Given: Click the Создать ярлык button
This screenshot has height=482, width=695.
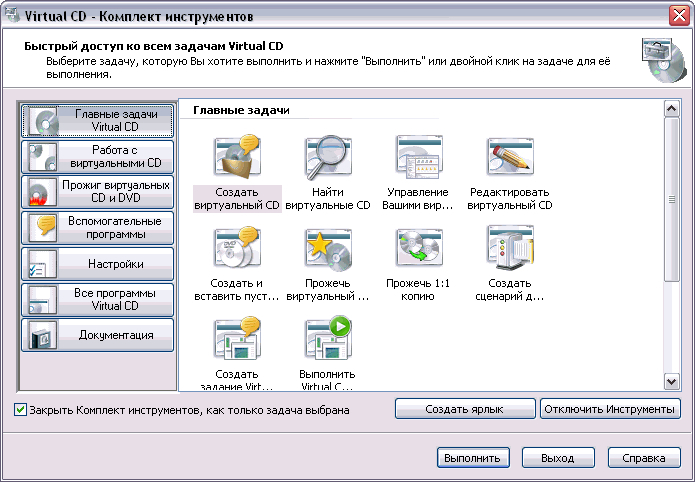Looking at the screenshot, I should click(x=465, y=409).
